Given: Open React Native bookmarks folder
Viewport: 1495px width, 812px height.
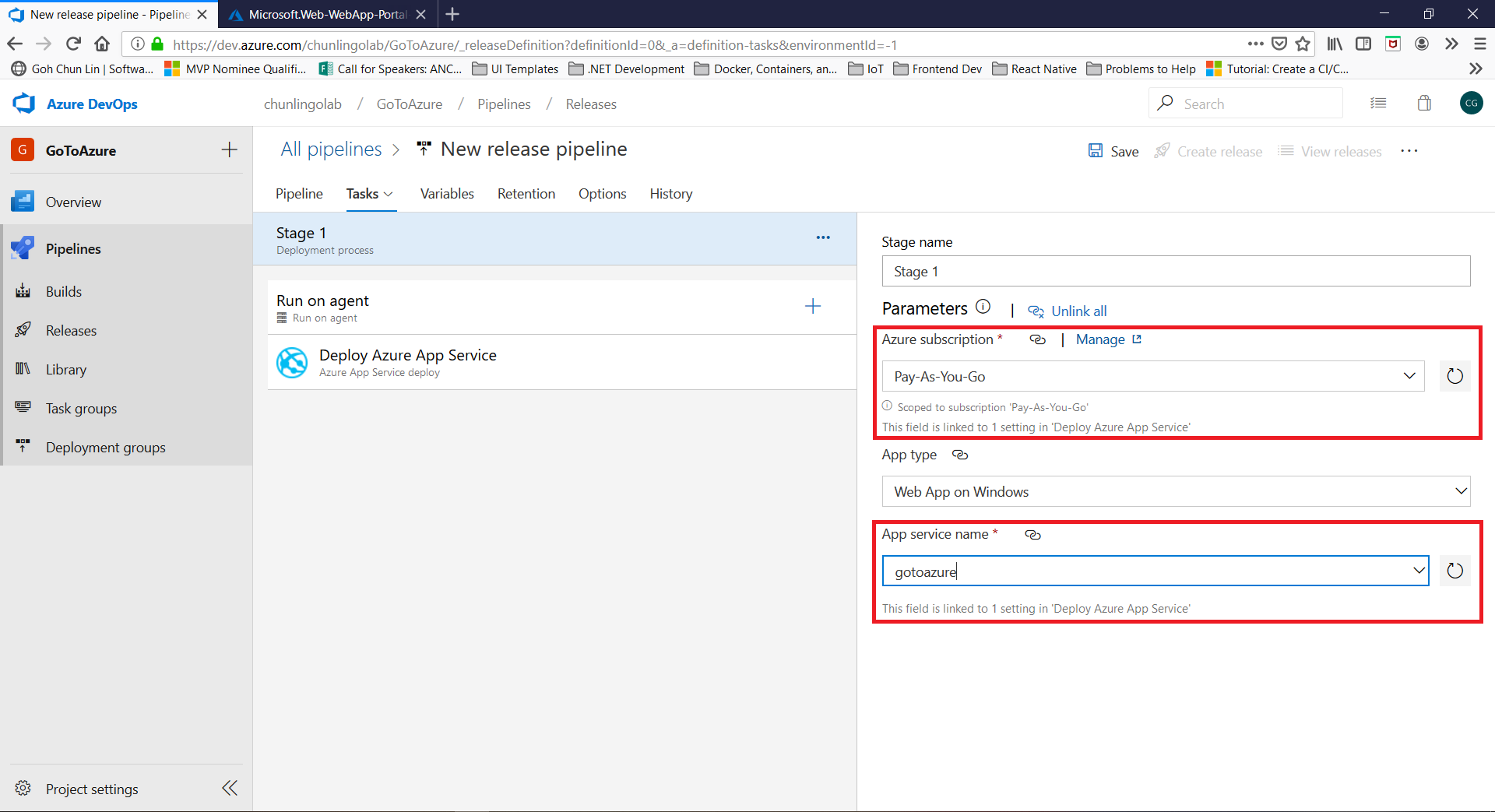Looking at the screenshot, I should 1035,69.
